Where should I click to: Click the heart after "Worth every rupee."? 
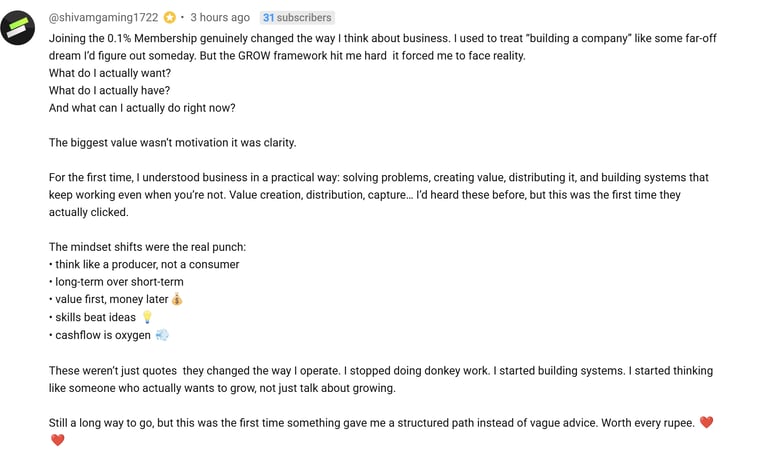[706, 423]
